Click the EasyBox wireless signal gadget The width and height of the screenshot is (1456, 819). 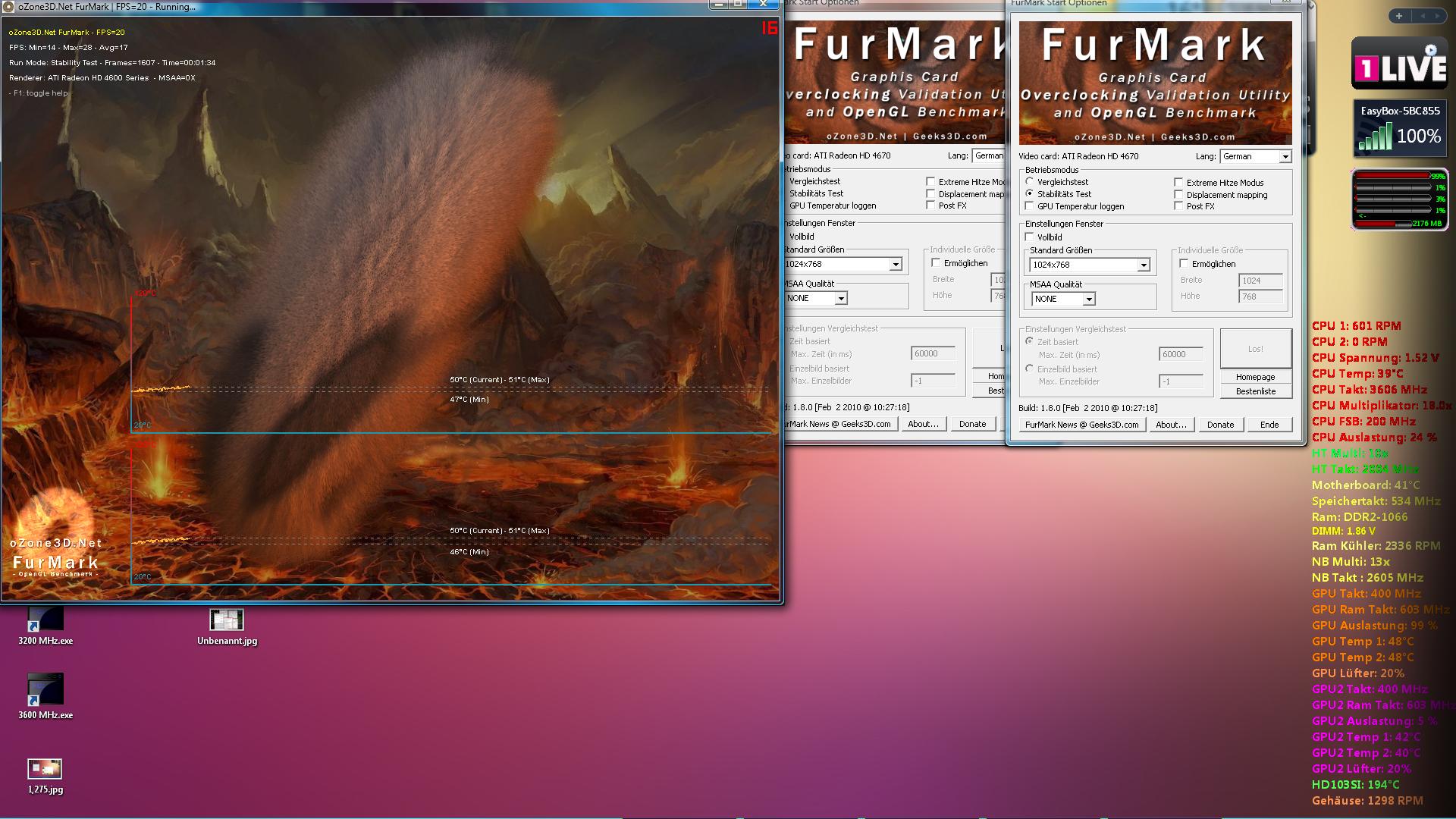(x=1400, y=130)
